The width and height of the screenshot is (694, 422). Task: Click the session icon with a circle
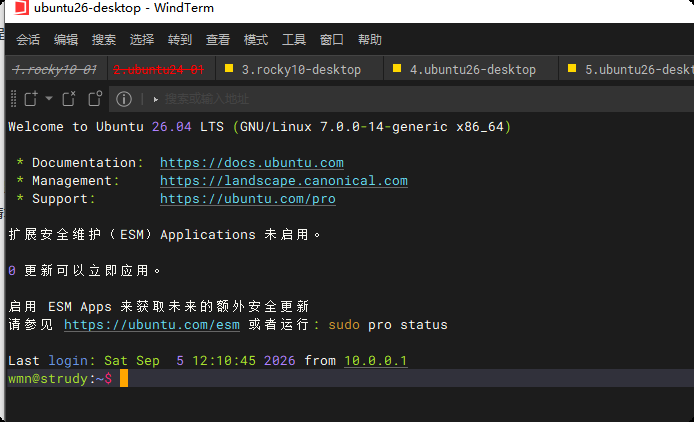point(95,98)
